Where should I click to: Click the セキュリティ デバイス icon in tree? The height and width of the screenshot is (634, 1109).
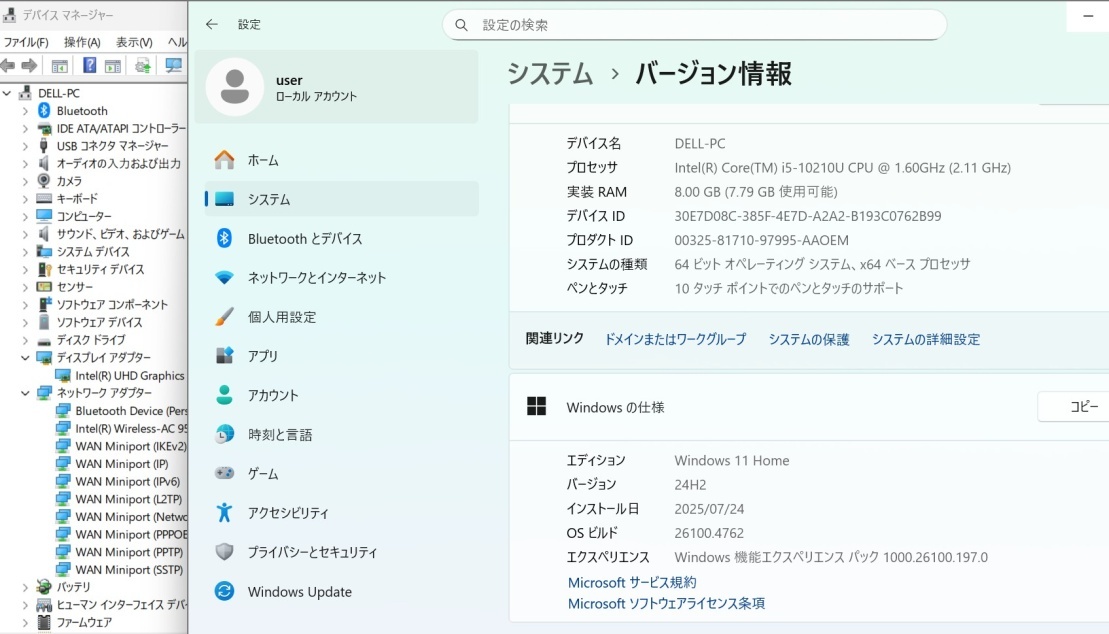click(x=44, y=269)
